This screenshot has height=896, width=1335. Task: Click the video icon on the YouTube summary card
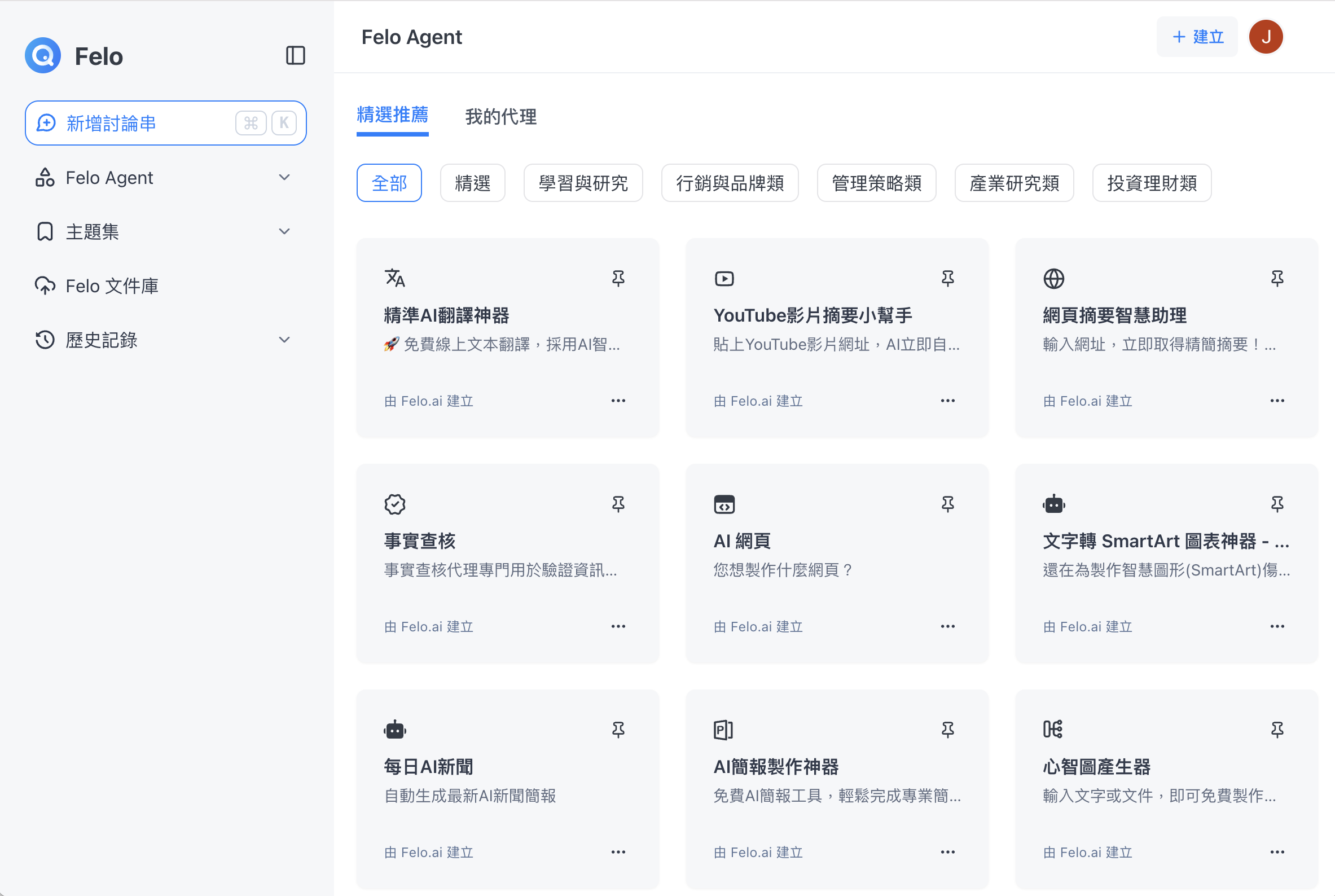click(723, 278)
